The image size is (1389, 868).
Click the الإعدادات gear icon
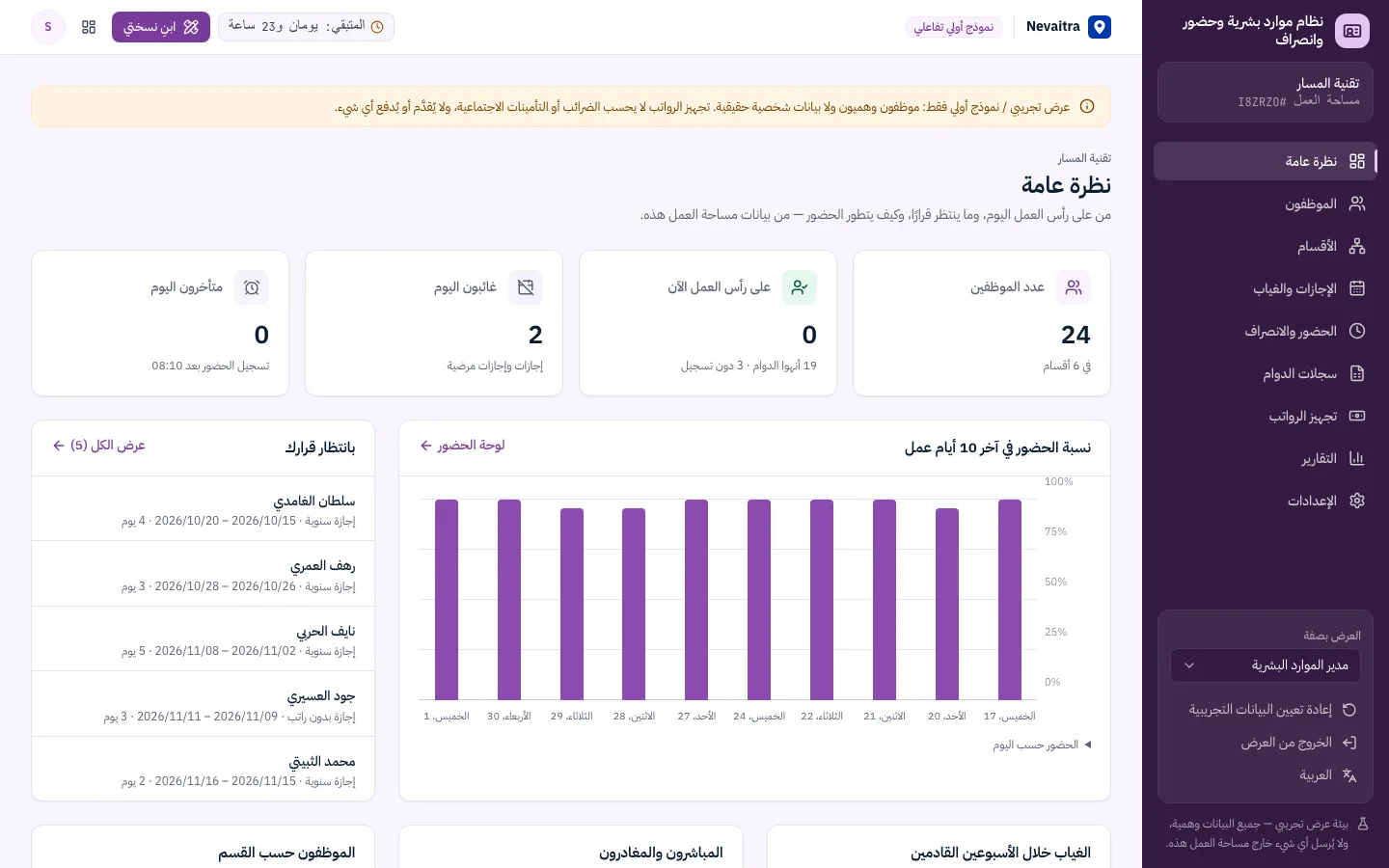point(1357,501)
